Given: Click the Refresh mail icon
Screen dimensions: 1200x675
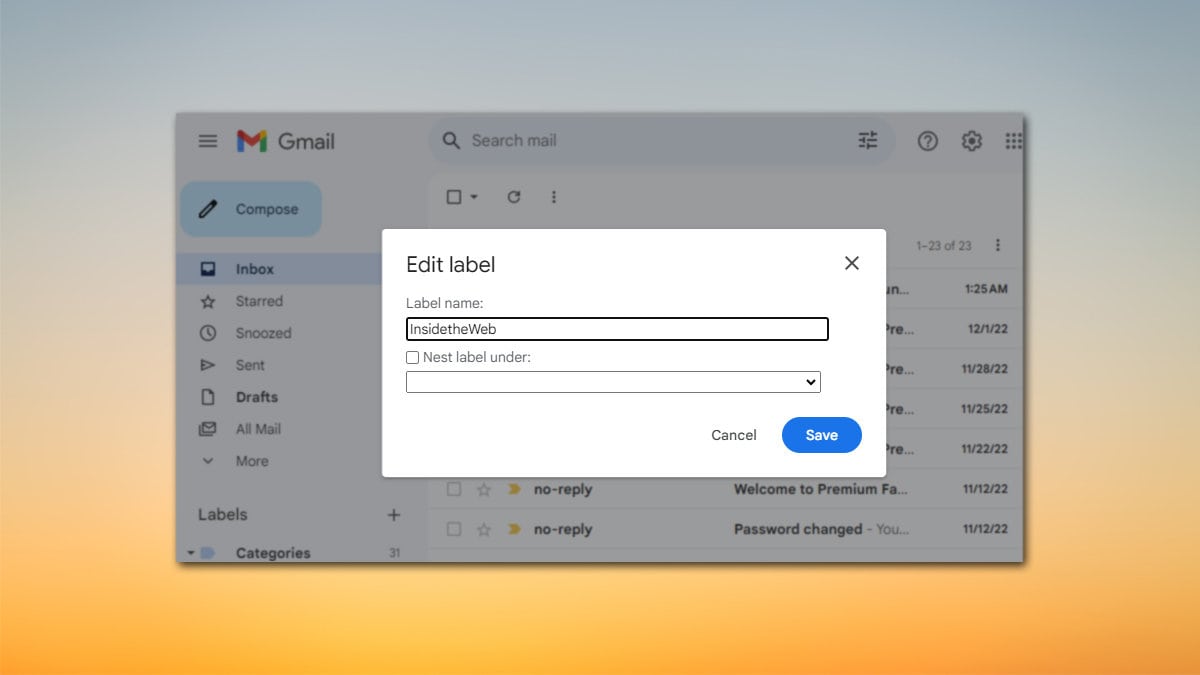Looking at the screenshot, I should (514, 197).
